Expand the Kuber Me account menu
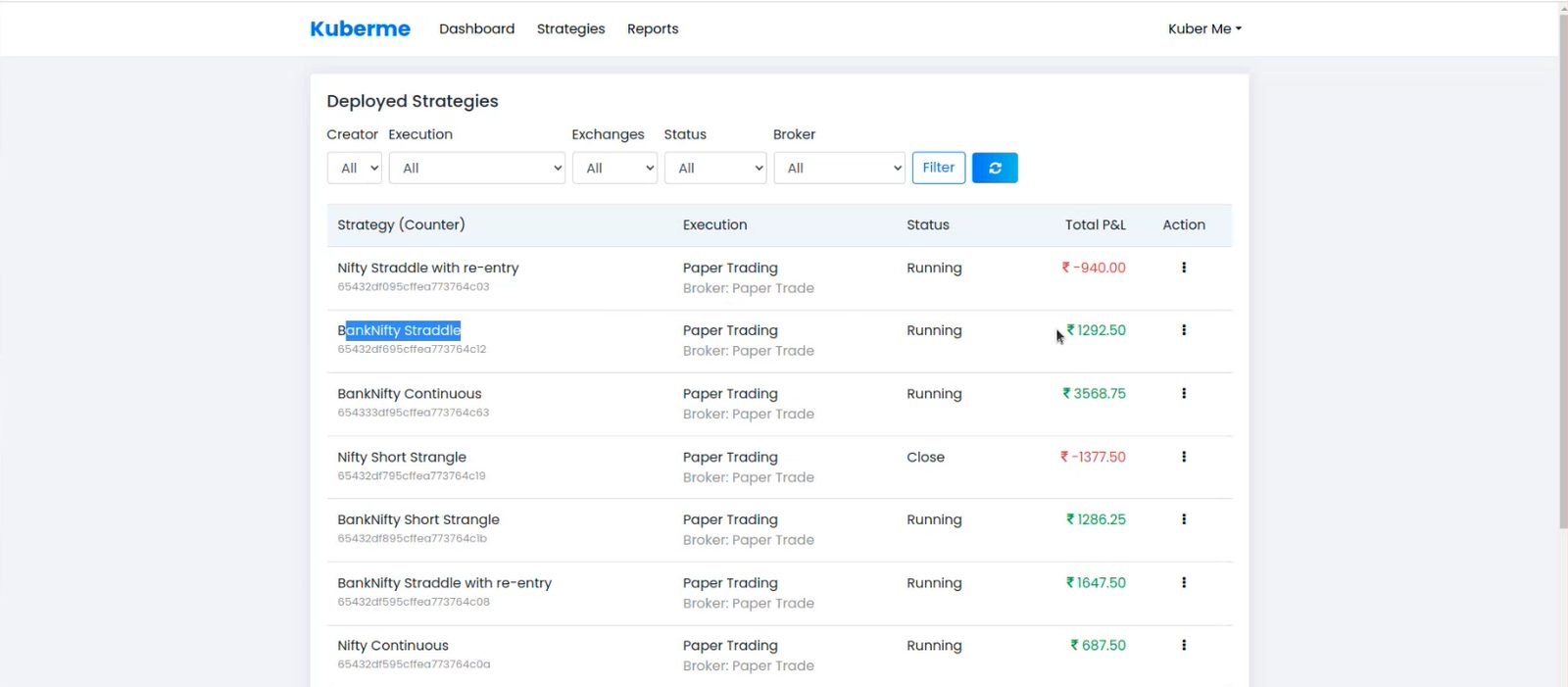Viewport: 1568px width, 687px height. tap(1204, 28)
